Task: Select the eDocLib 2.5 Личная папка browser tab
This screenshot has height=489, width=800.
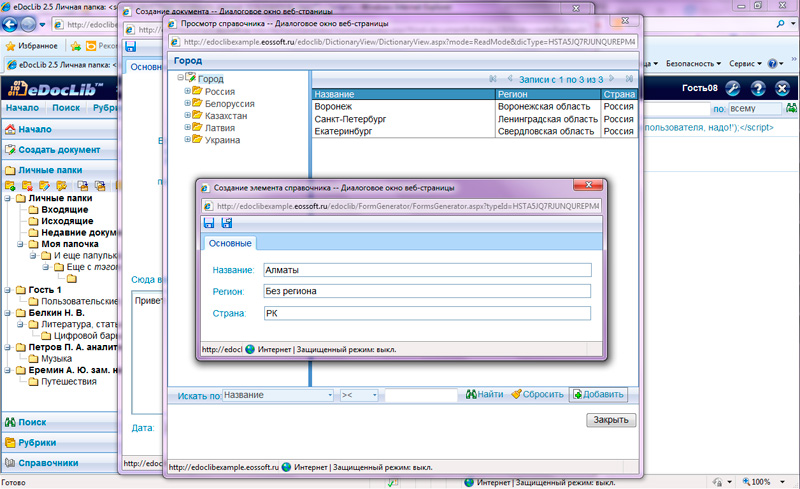Action: click(x=61, y=65)
